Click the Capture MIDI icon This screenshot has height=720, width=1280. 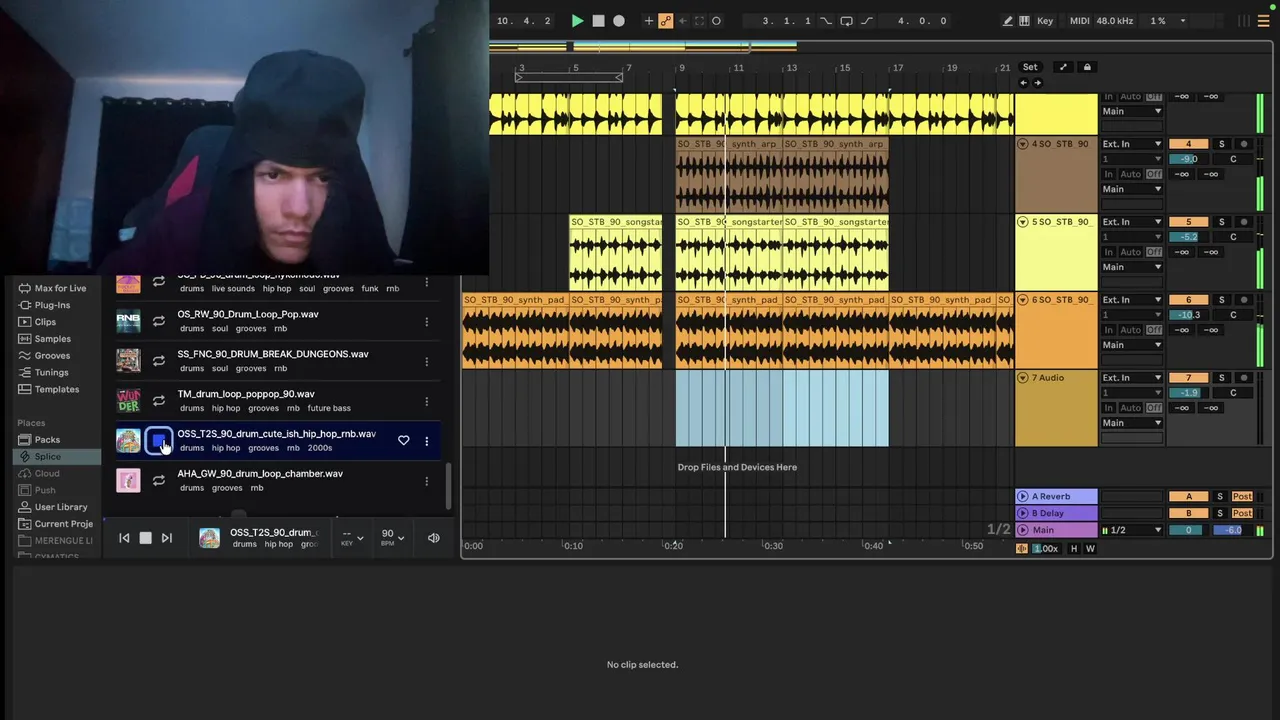pyautogui.click(x=699, y=21)
